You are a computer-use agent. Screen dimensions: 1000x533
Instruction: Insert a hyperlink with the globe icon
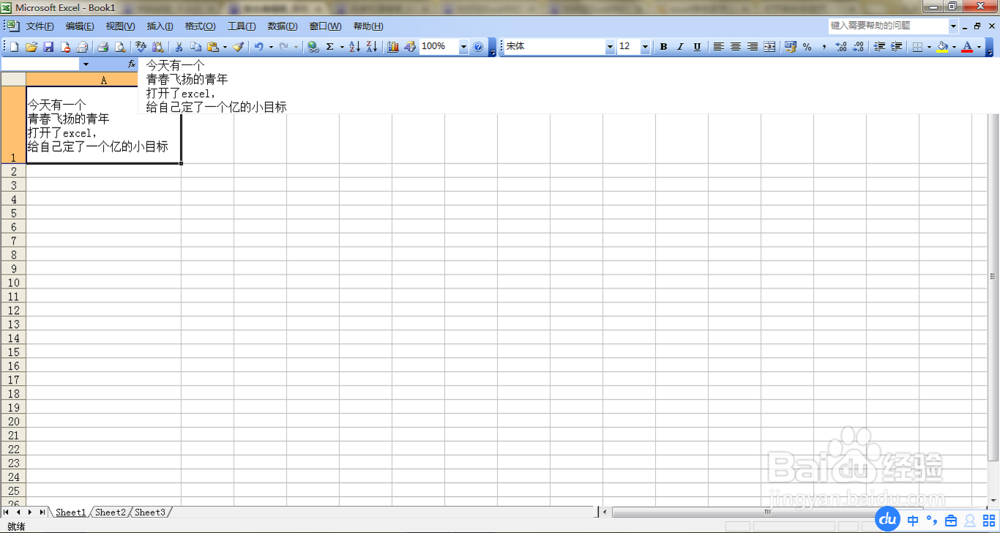[312, 47]
